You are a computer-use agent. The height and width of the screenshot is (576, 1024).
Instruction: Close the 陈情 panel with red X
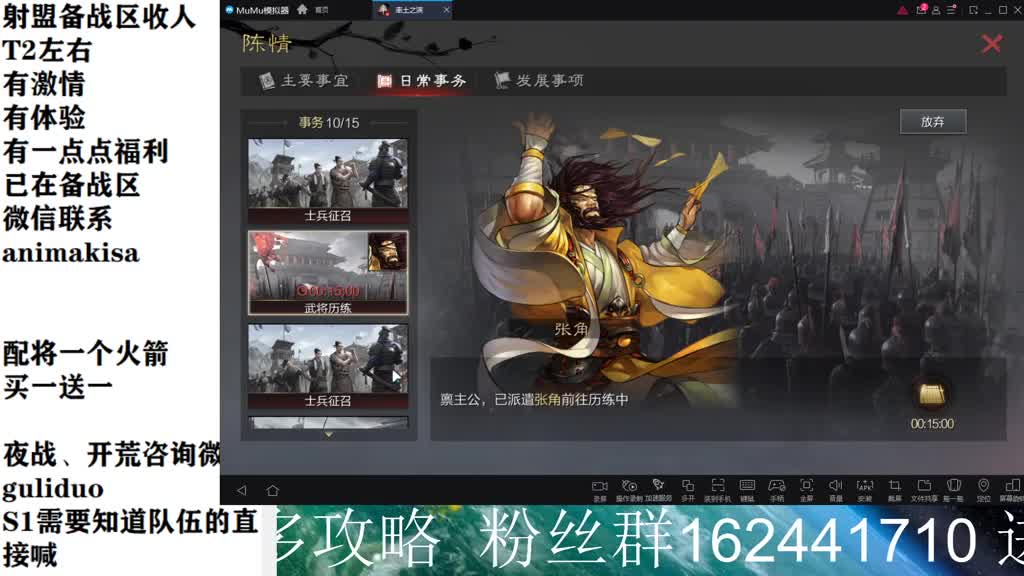pos(991,44)
